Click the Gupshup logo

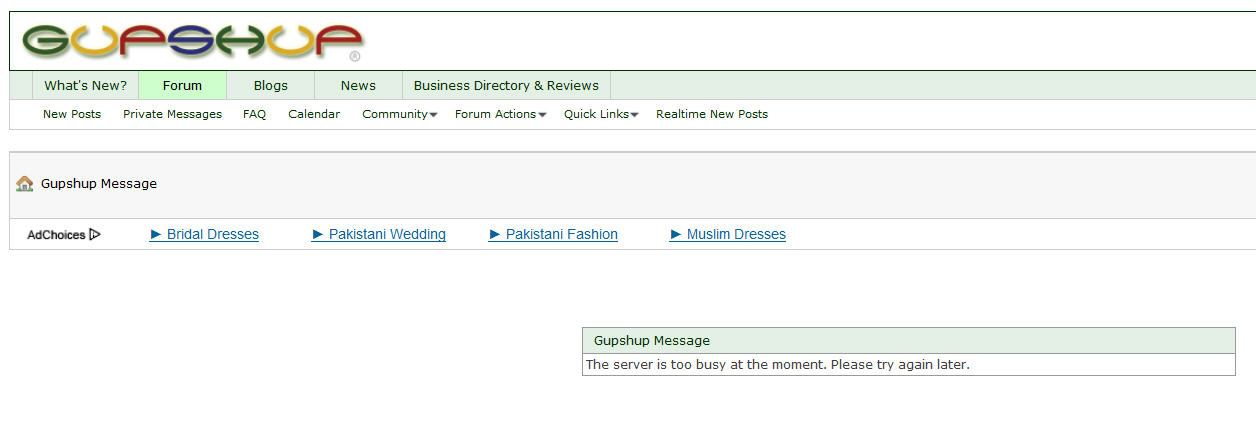[192, 41]
